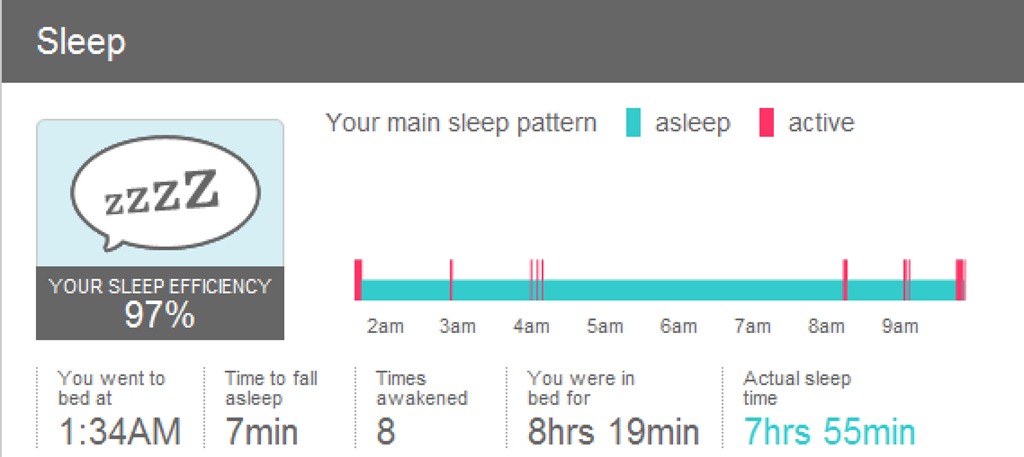Click the 7hrs 55min actual sleep time
Viewport: 1024px width, 457px height.
coord(829,433)
